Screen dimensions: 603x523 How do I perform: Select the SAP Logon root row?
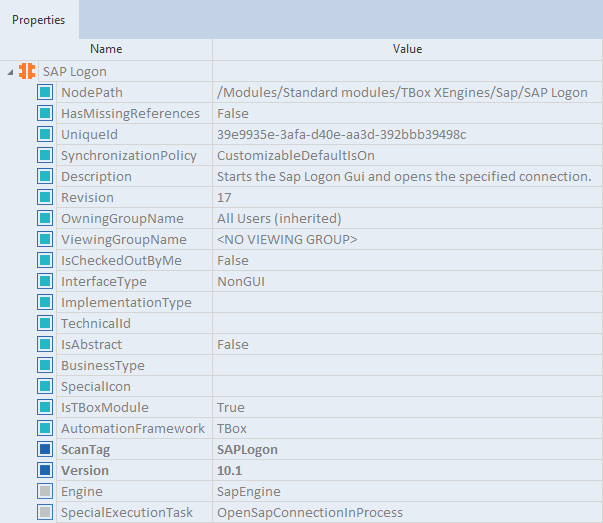[x=75, y=71]
